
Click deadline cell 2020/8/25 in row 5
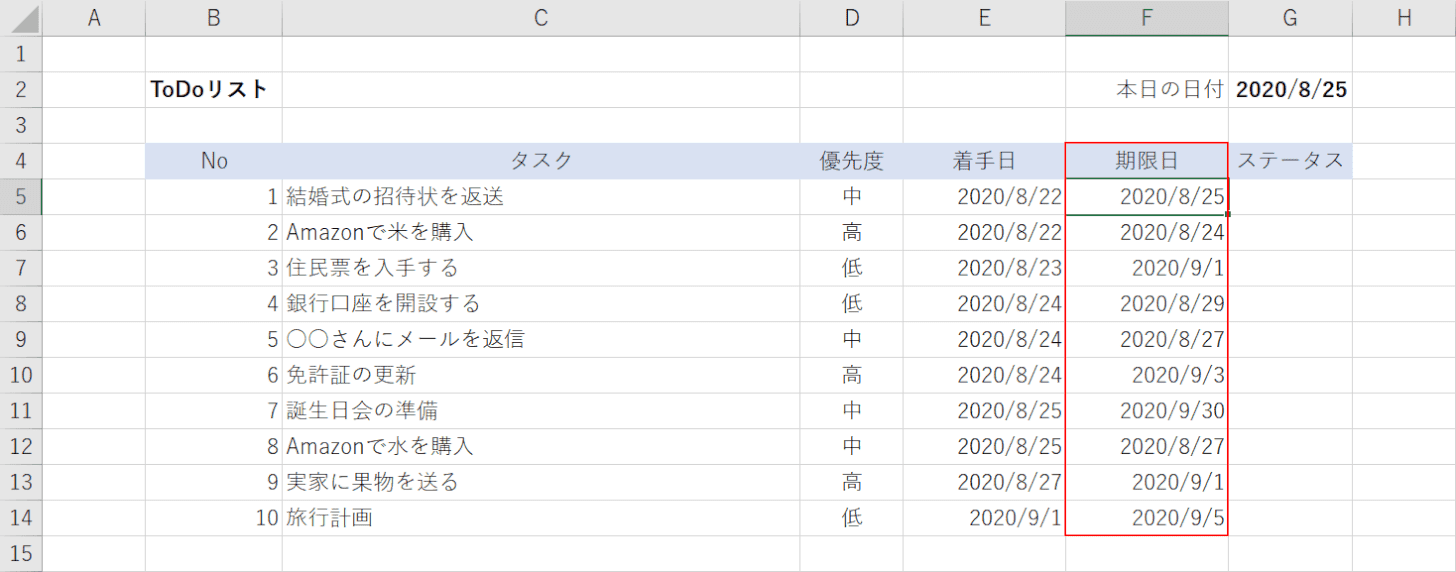(x=1147, y=197)
